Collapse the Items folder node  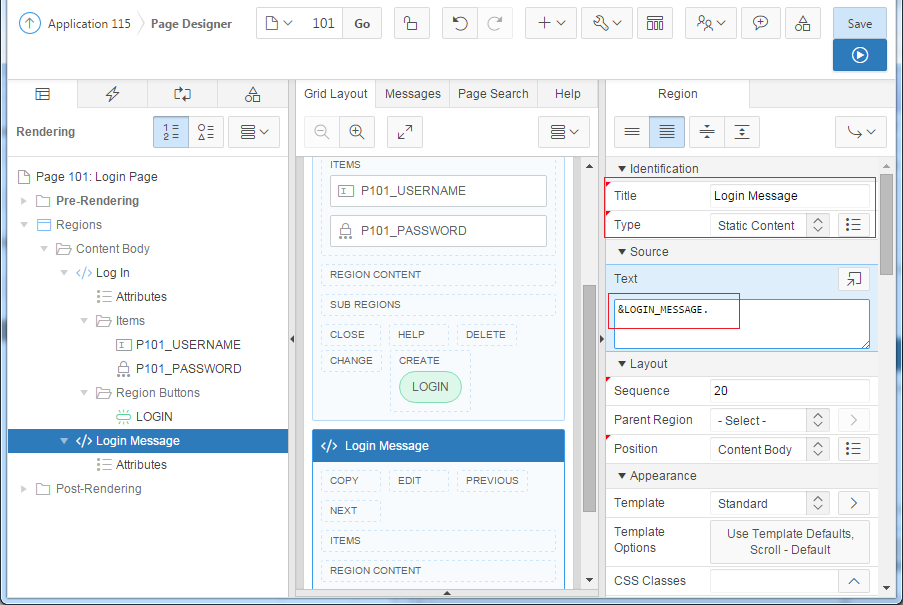click(84, 321)
